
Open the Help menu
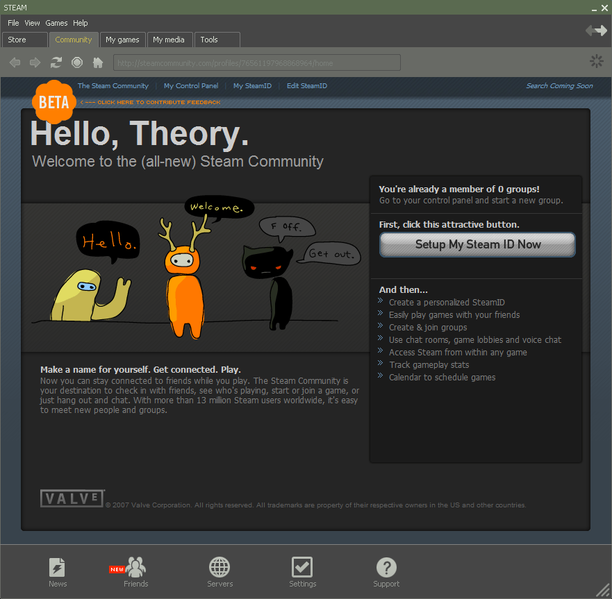click(x=80, y=23)
